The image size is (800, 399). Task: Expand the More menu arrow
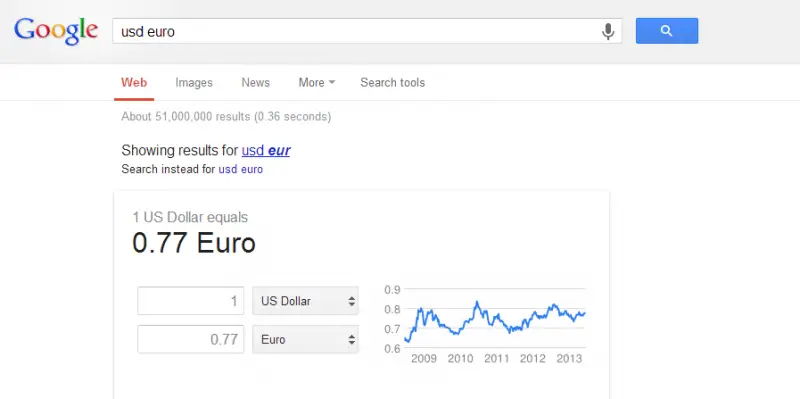332,82
